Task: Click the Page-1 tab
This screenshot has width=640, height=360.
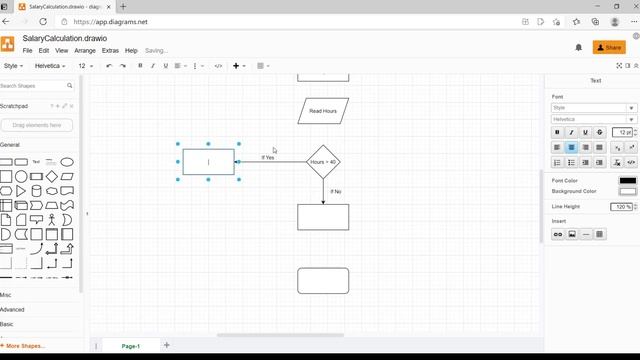Action: point(131,346)
